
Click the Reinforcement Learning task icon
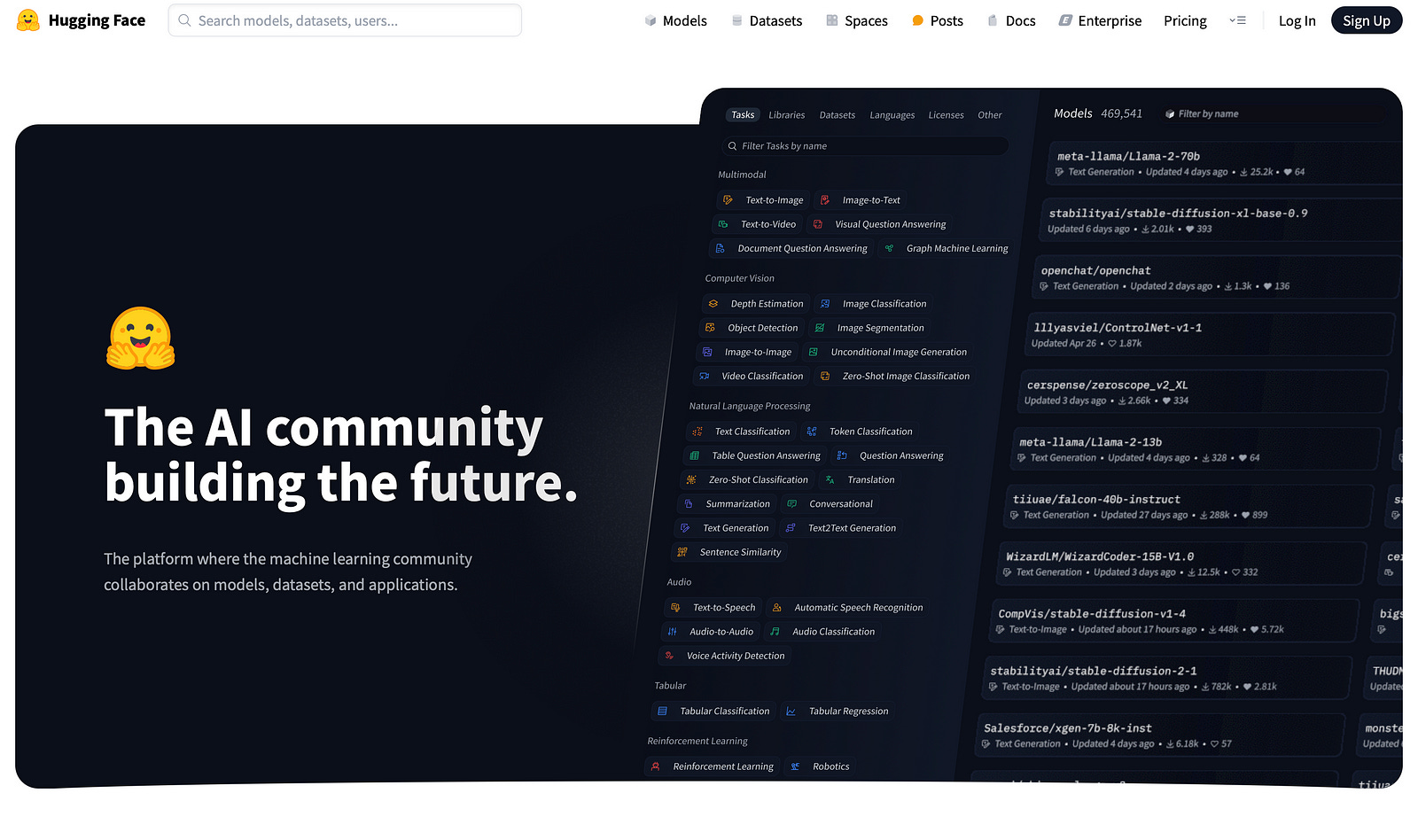point(655,766)
